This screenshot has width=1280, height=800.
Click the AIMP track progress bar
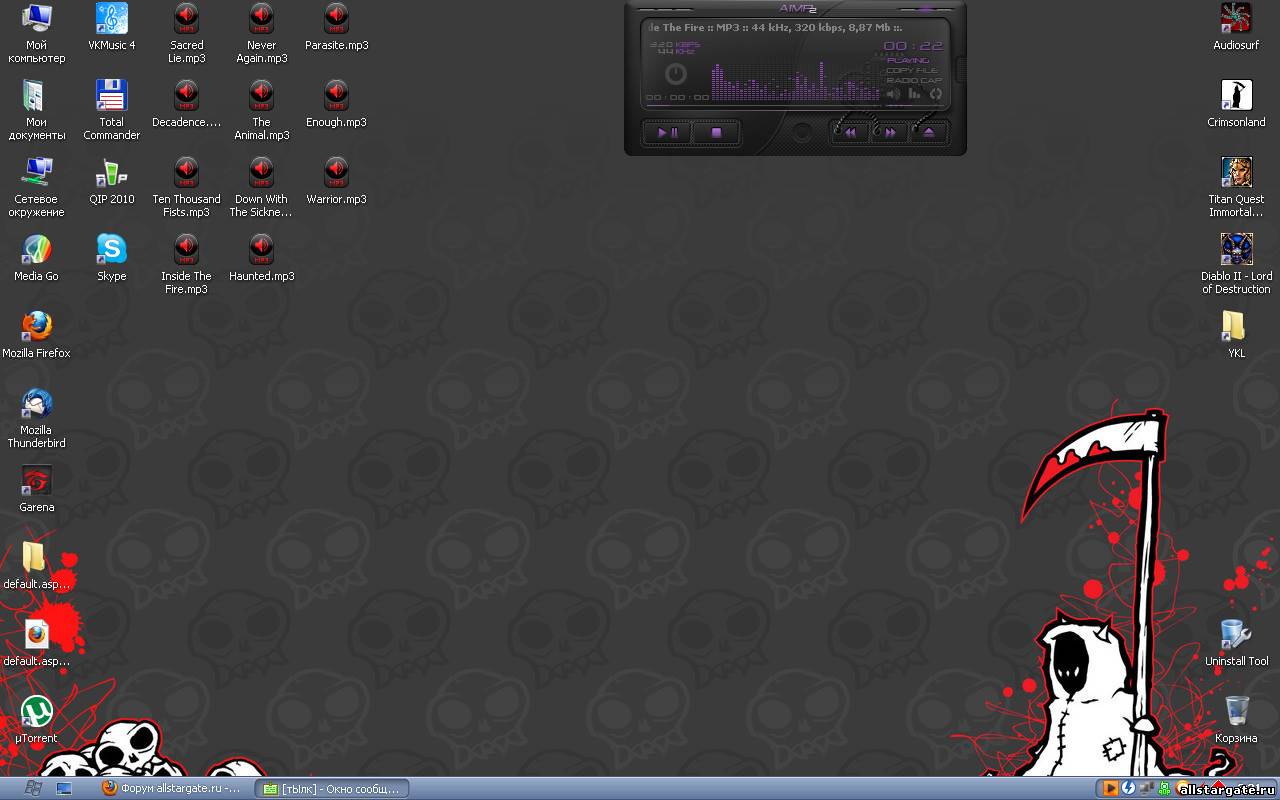tap(760, 104)
